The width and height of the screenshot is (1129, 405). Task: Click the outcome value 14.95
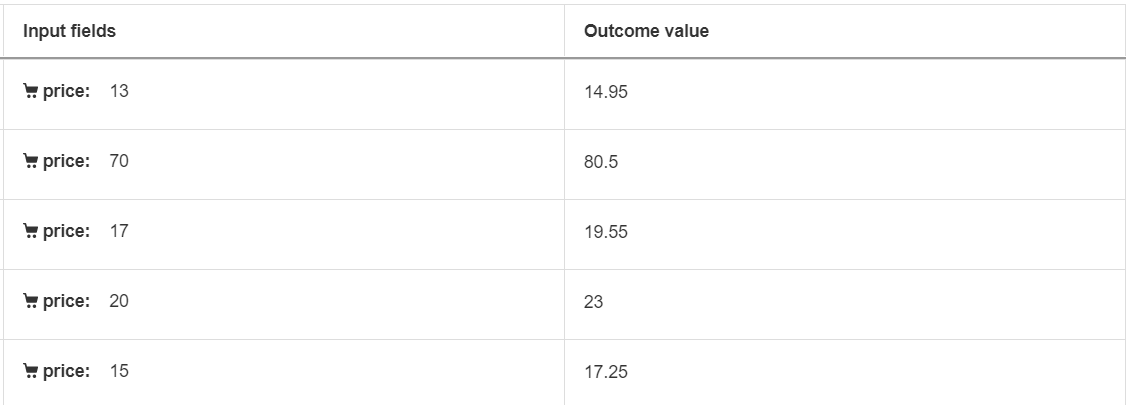(x=606, y=92)
